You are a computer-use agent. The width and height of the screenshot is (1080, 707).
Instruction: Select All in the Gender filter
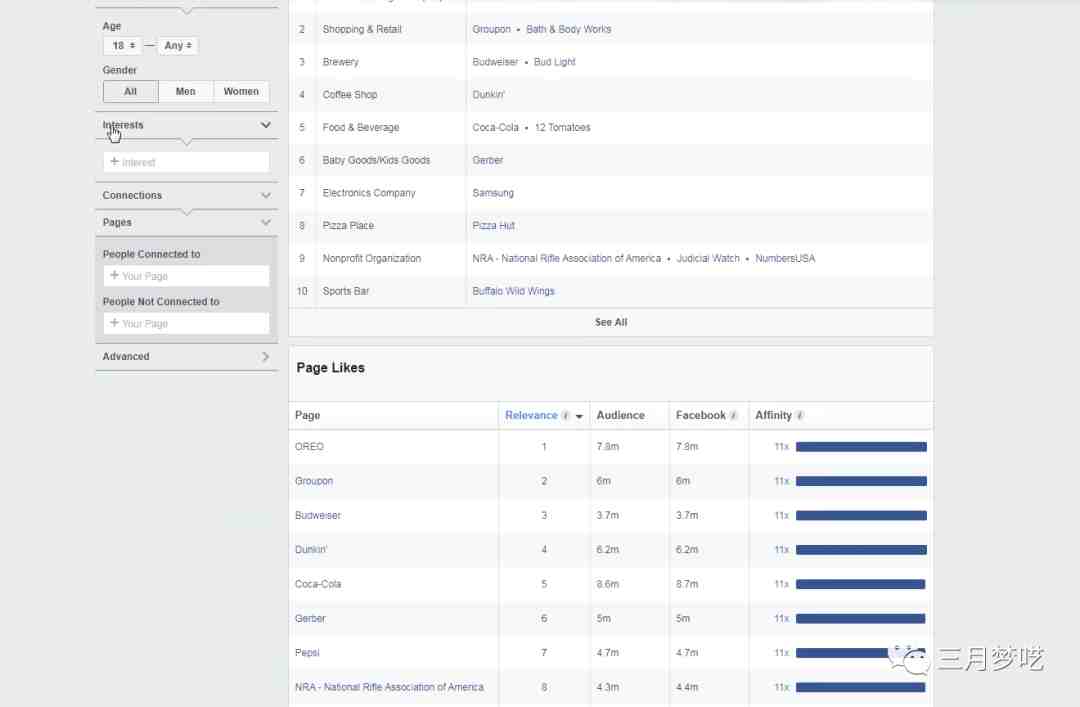(130, 92)
